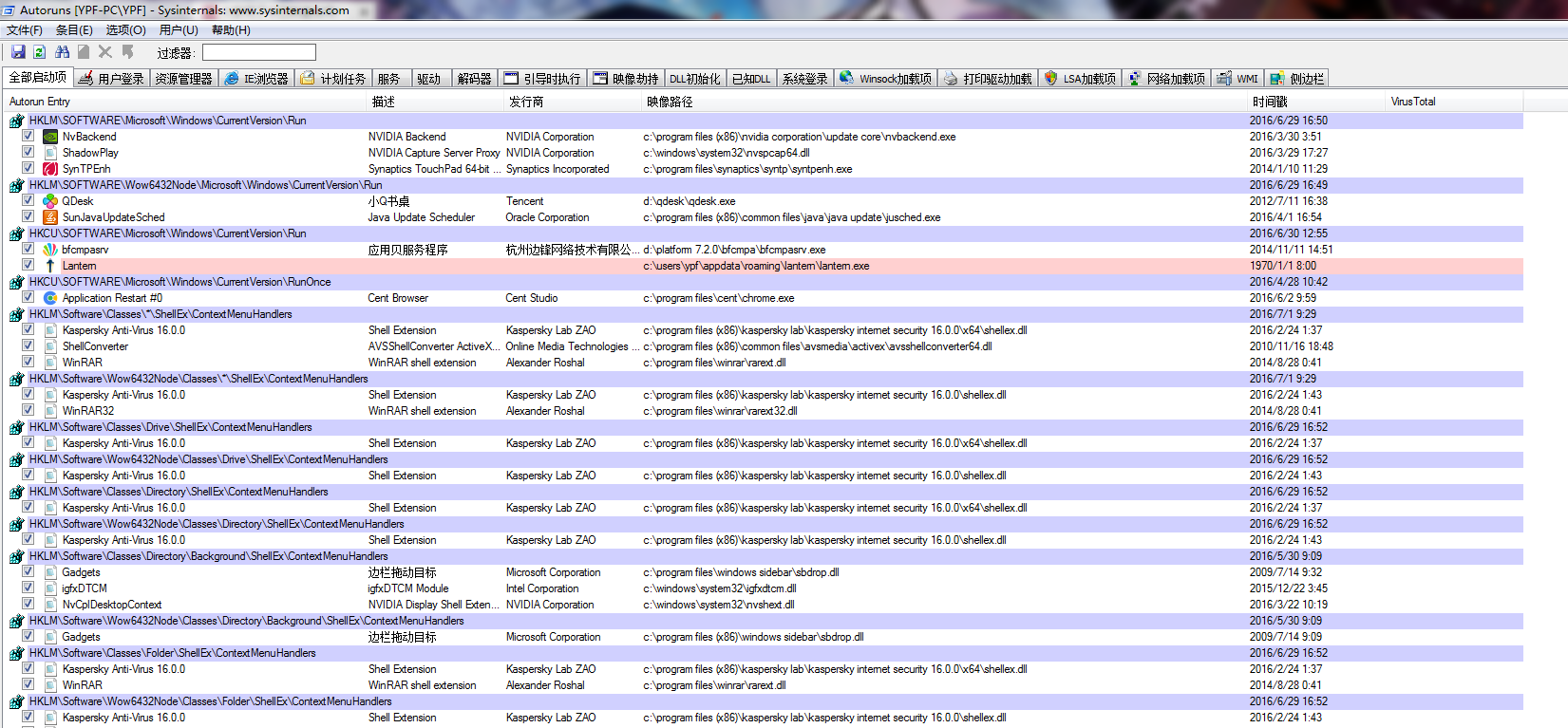Image resolution: width=1568 pixels, height=728 pixels.
Task: Click the Jump to Entry toolbar icon
Action: click(x=128, y=52)
